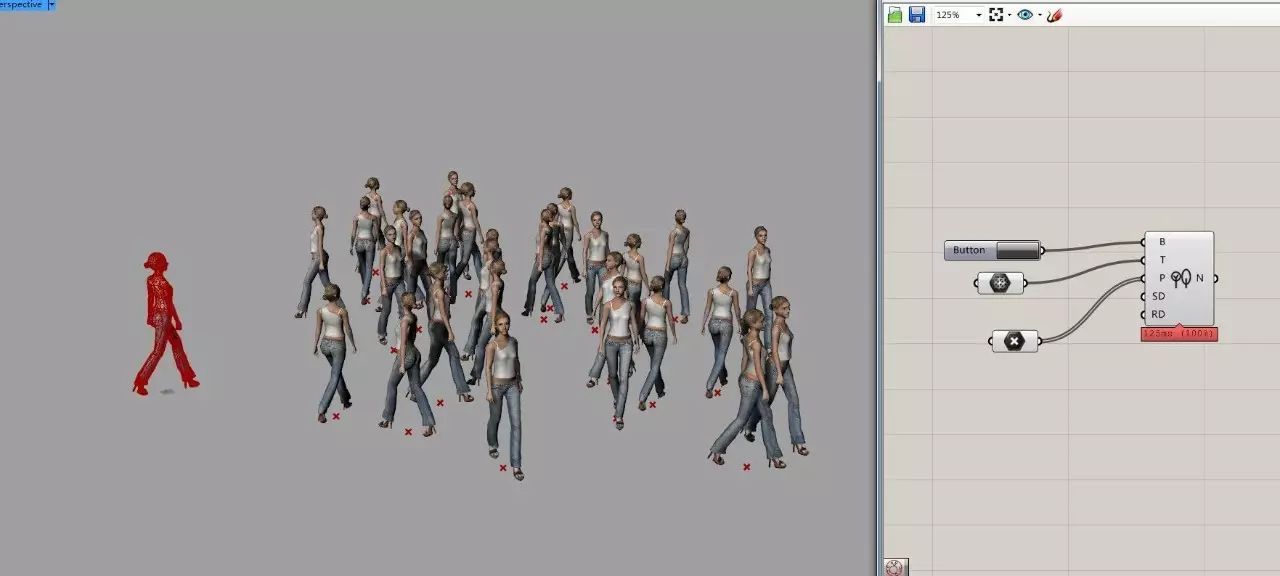
Task: Toggle the preview eye icon
Action: [1025, 15]
